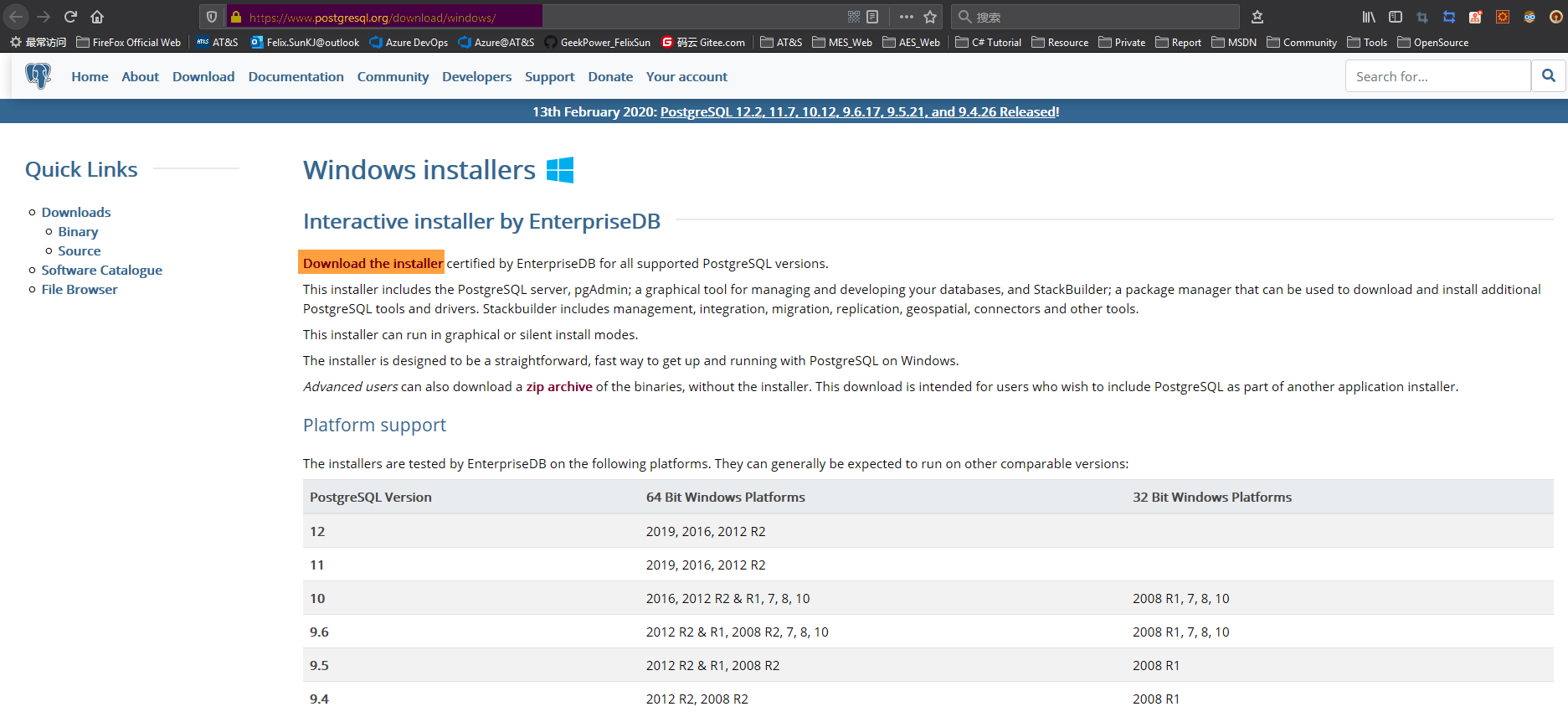Viewport: 1568px width, 717px height.
Task: Expand the MSDN bookmark folder
Action: click(x=1234, y=42)
